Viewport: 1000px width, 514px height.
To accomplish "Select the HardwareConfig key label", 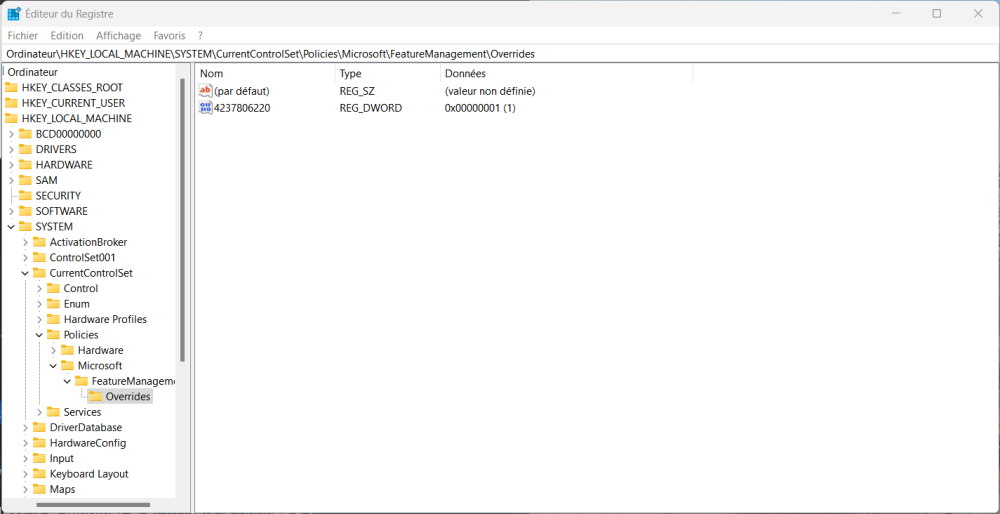I will click(88, 443).
